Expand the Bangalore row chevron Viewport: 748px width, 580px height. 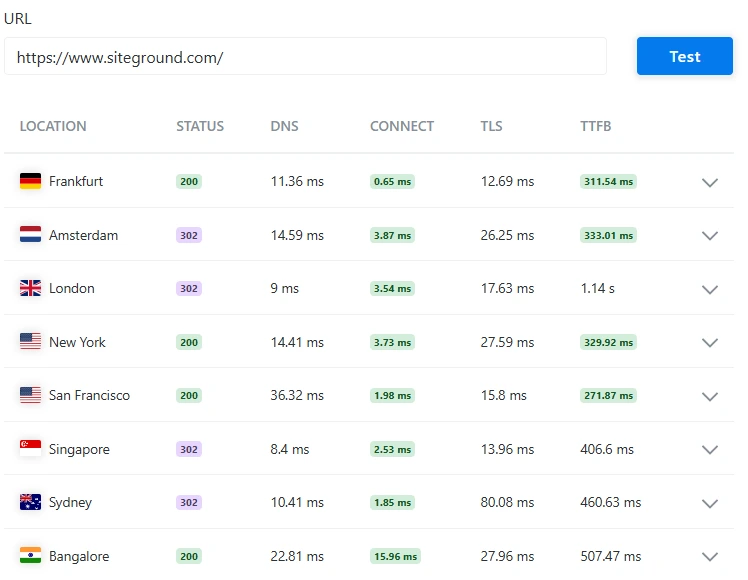coord(710,557)
